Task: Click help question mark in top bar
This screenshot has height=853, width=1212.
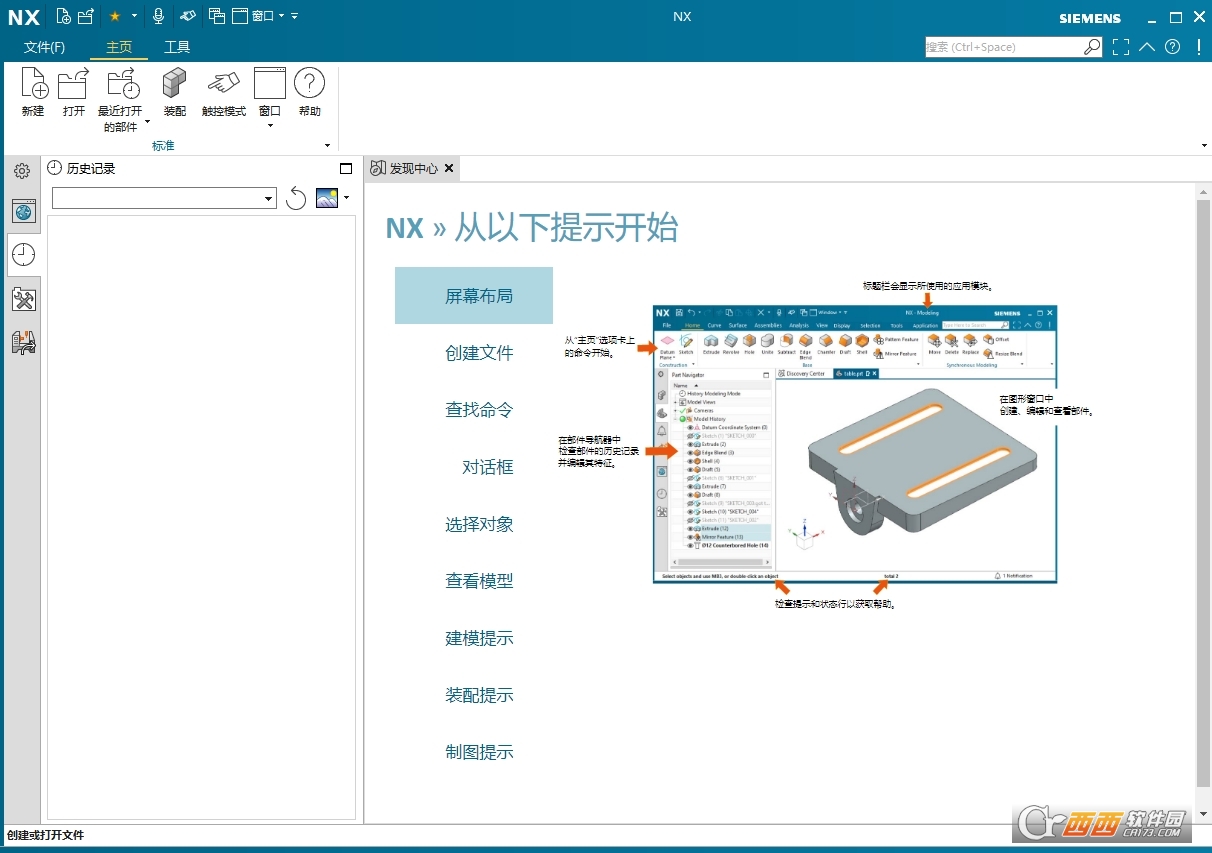Action: (1172, 47)
